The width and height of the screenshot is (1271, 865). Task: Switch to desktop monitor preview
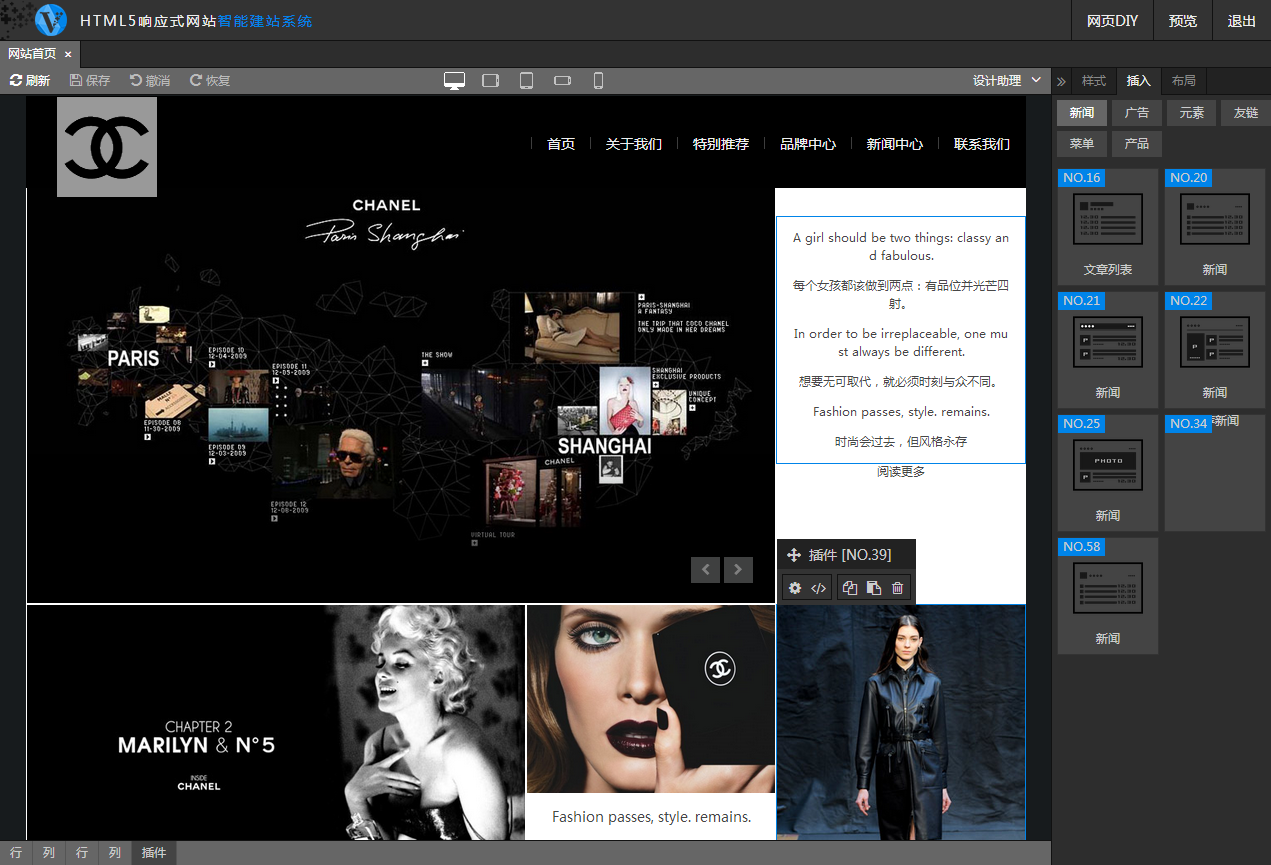coord(454,81)
